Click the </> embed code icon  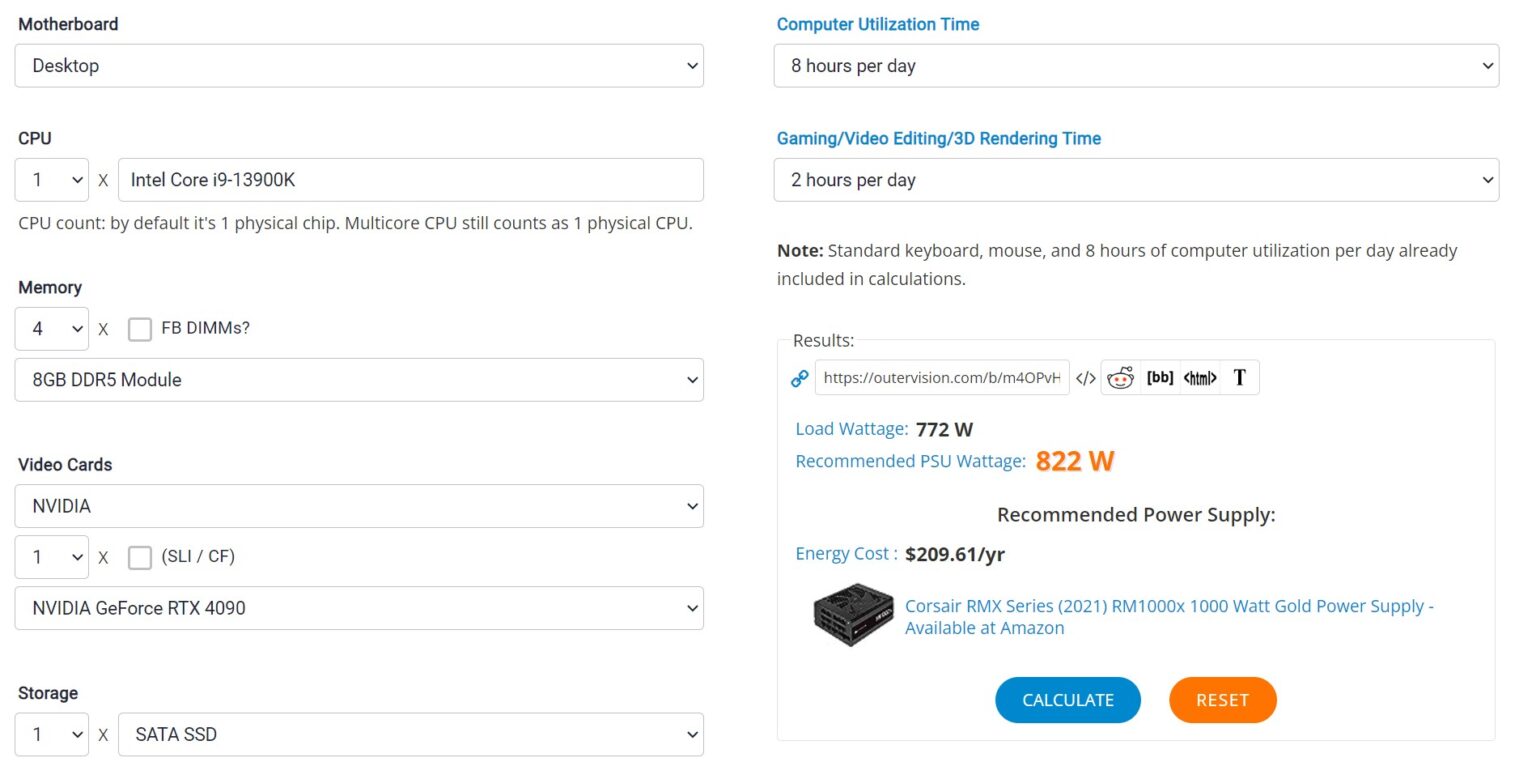coord(1085,378)
